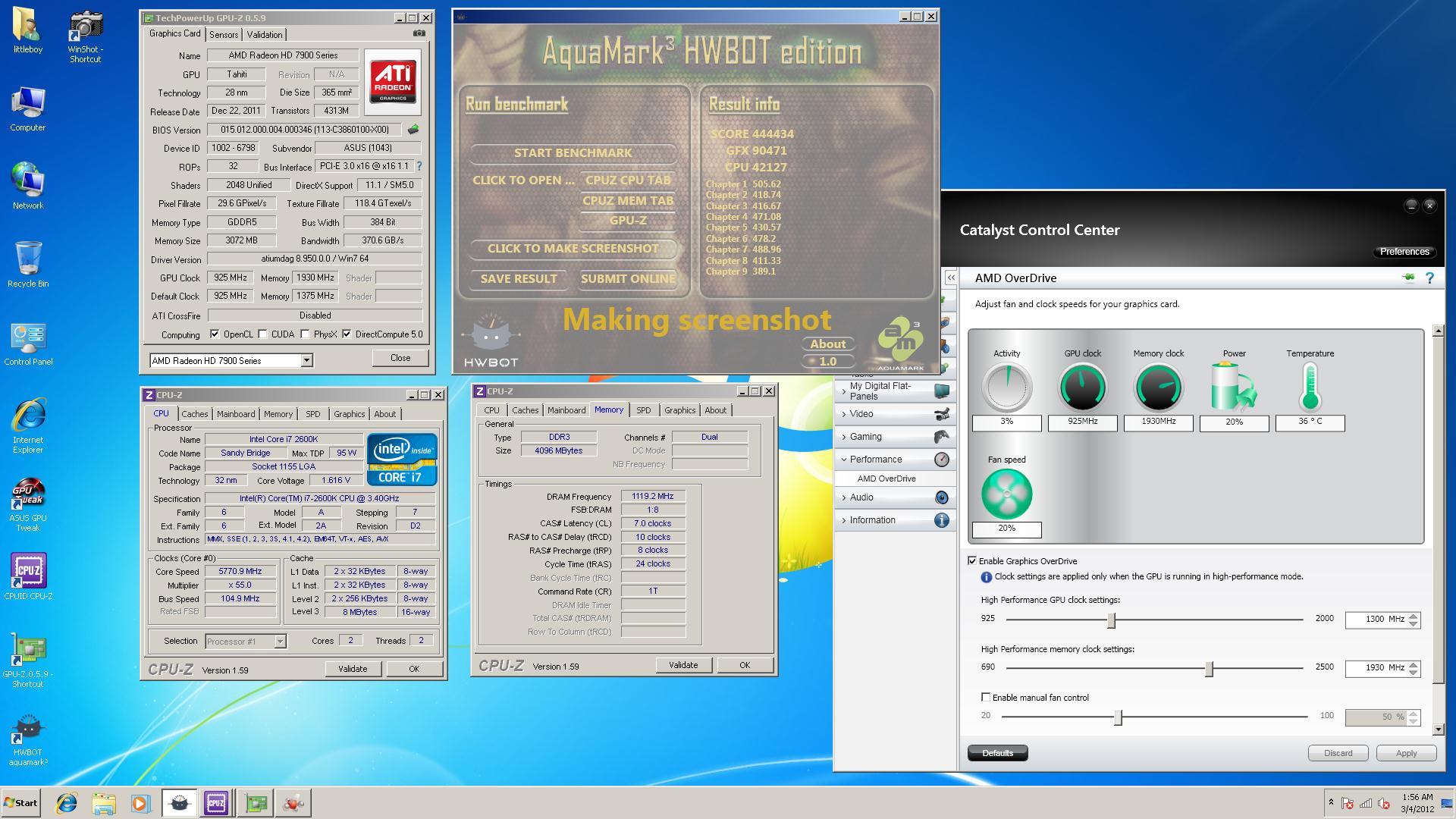
Task: Click START BENCHMARK in AquaMark
Action: pos(573,153)
